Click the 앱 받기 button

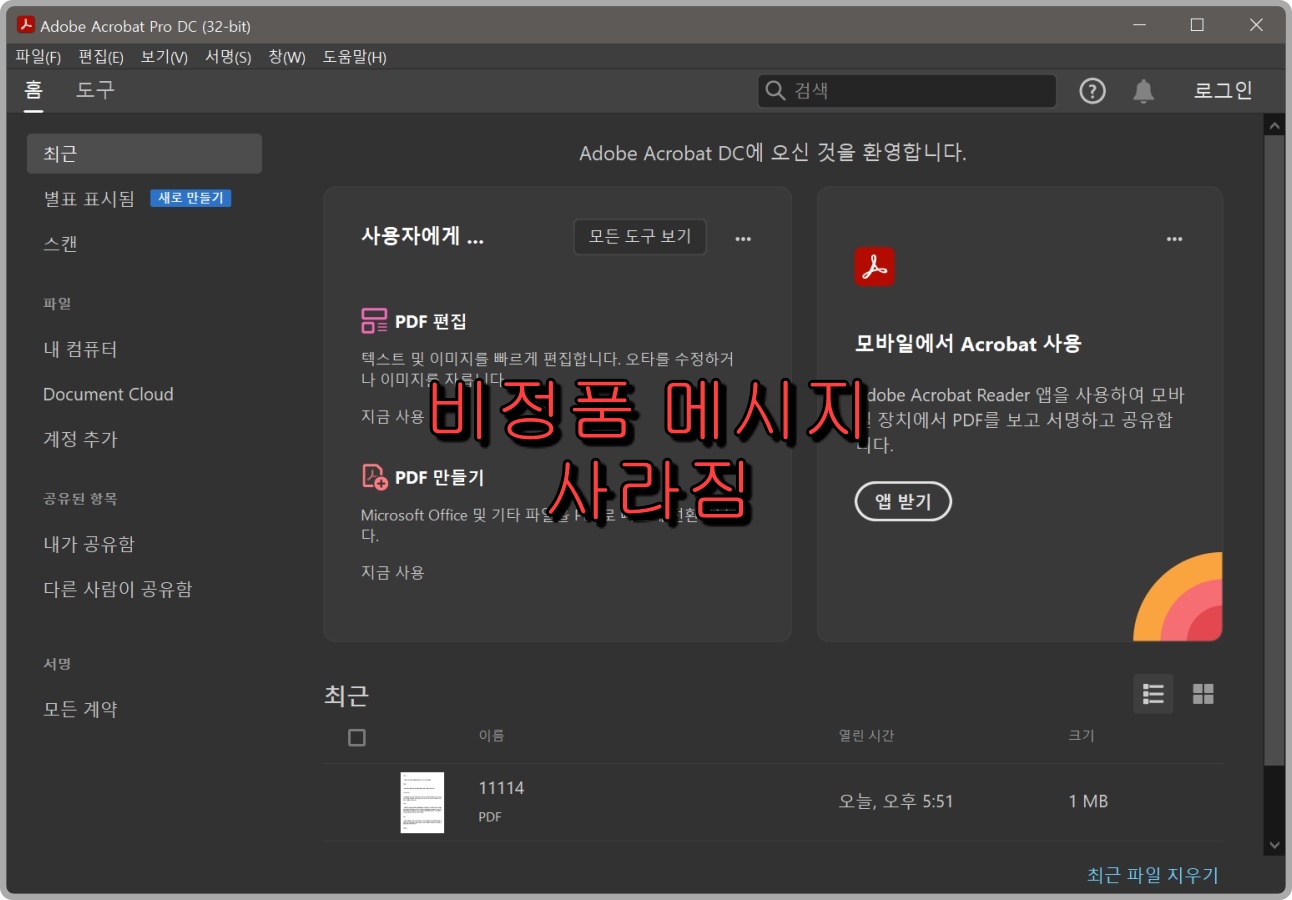903,501
